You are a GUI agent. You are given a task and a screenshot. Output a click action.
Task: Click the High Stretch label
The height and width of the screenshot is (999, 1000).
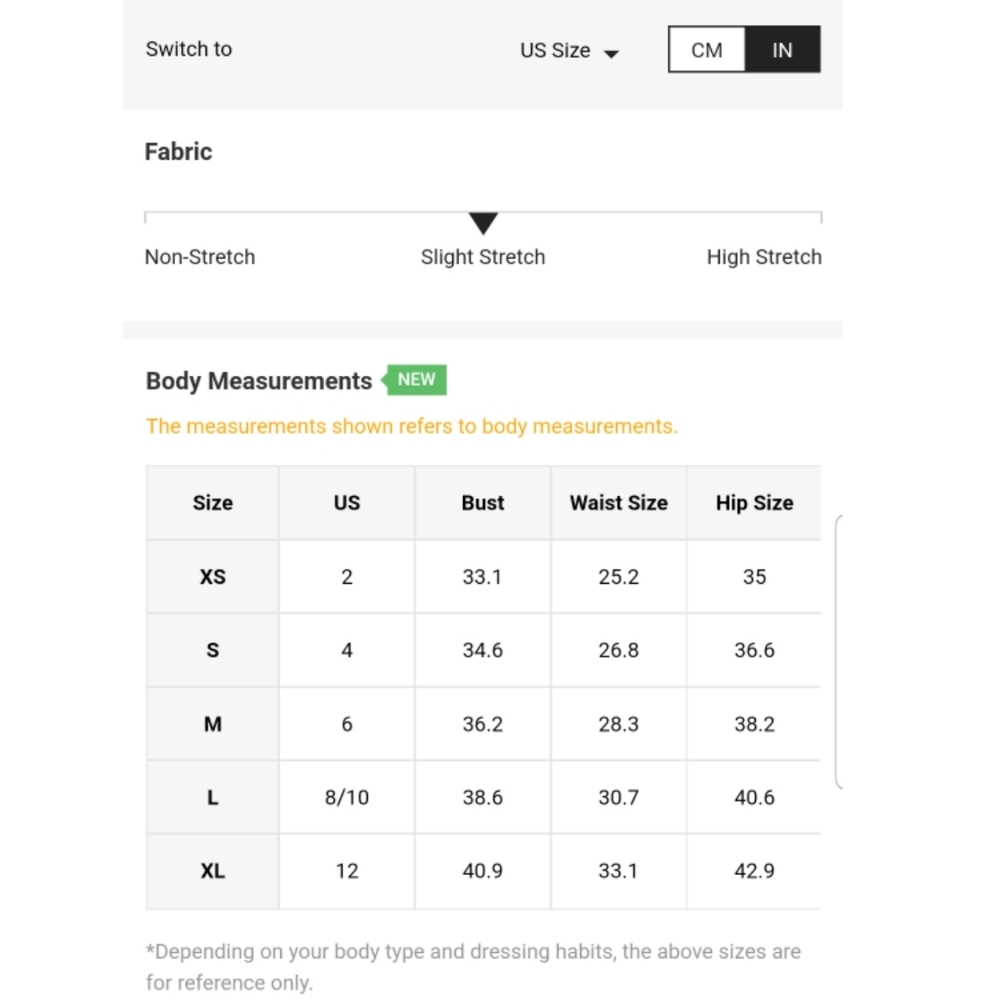(x=764, y=257)
